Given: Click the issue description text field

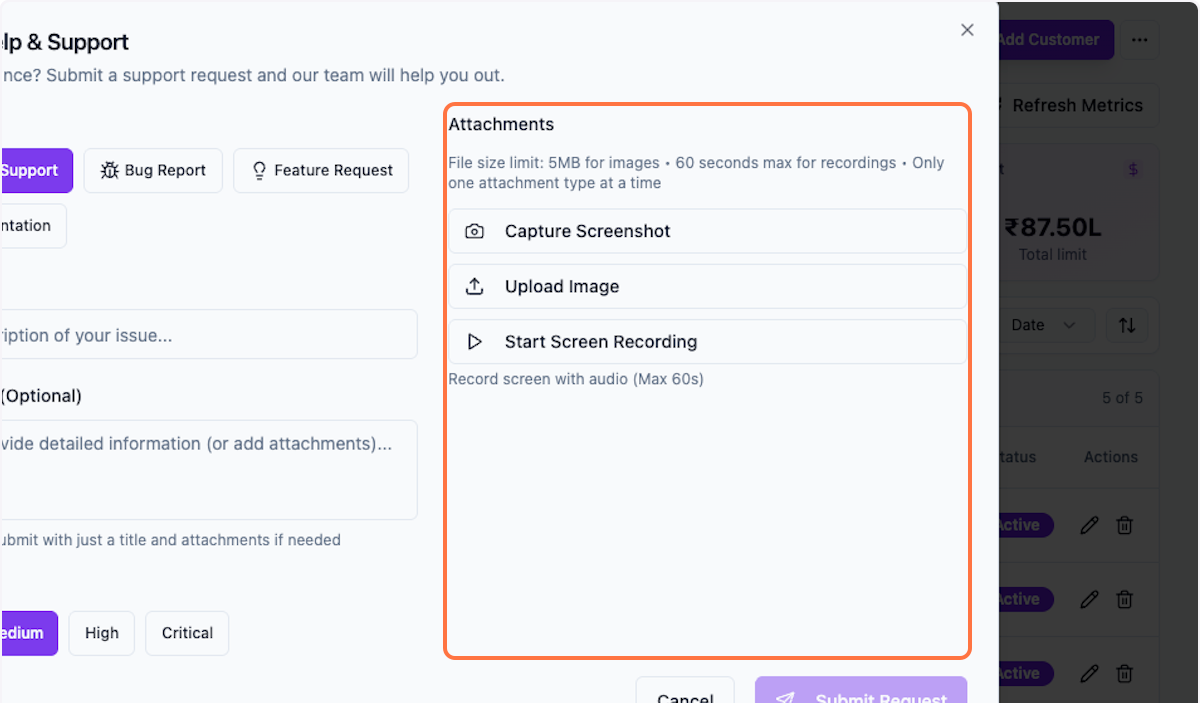Looking at the screenshot, I should click(200, 334).
